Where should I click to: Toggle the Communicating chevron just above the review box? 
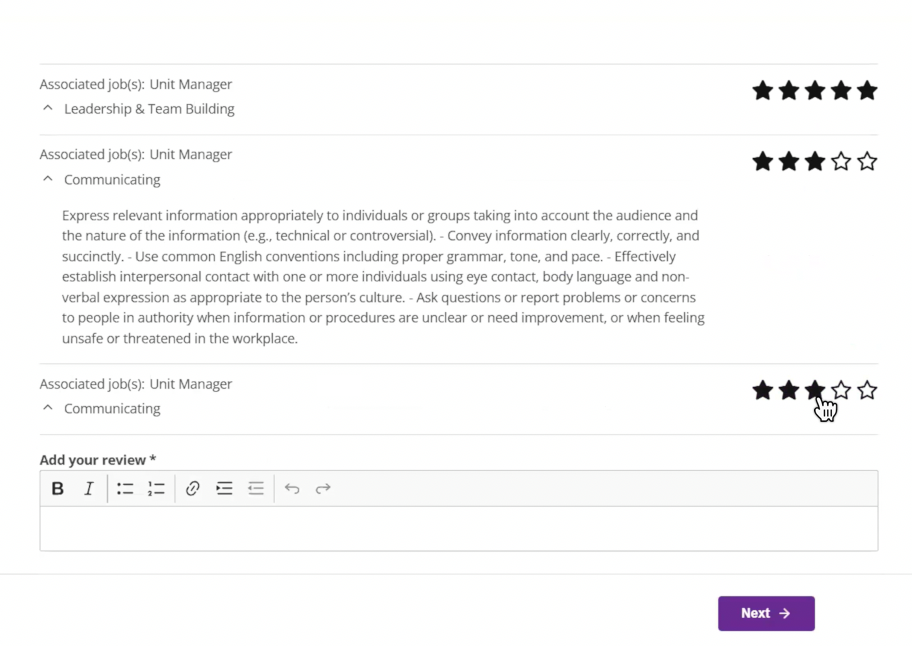coord(47,408)
